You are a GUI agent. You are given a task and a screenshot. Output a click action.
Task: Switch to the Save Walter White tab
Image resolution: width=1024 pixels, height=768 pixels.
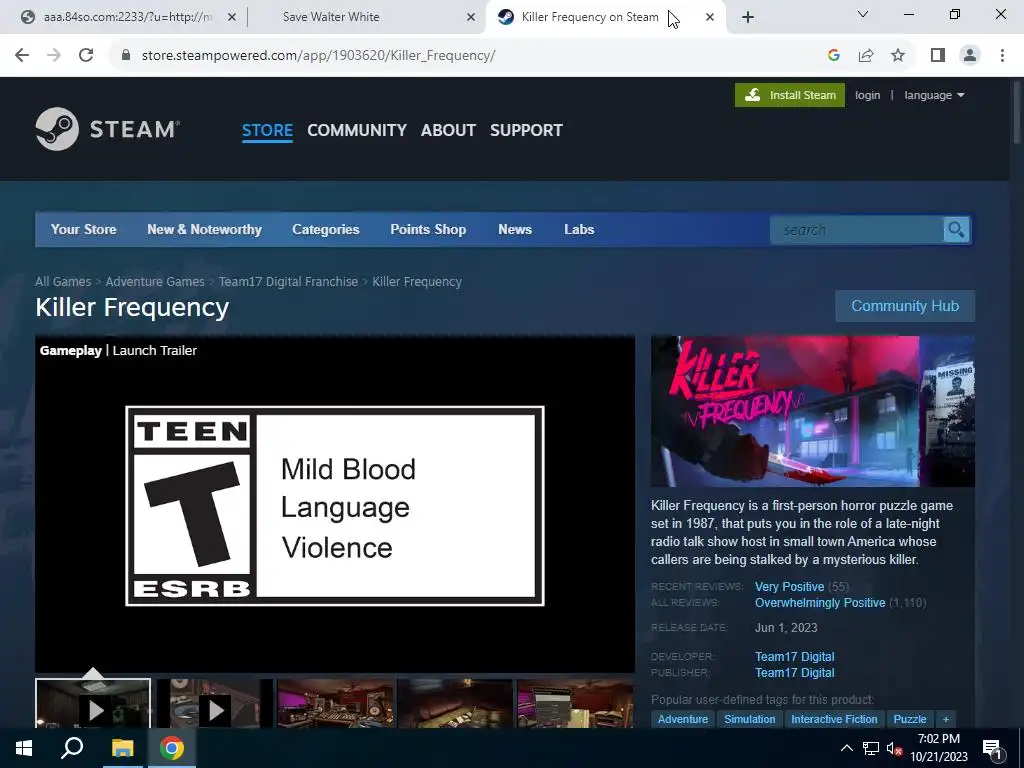tap(331, 17)
